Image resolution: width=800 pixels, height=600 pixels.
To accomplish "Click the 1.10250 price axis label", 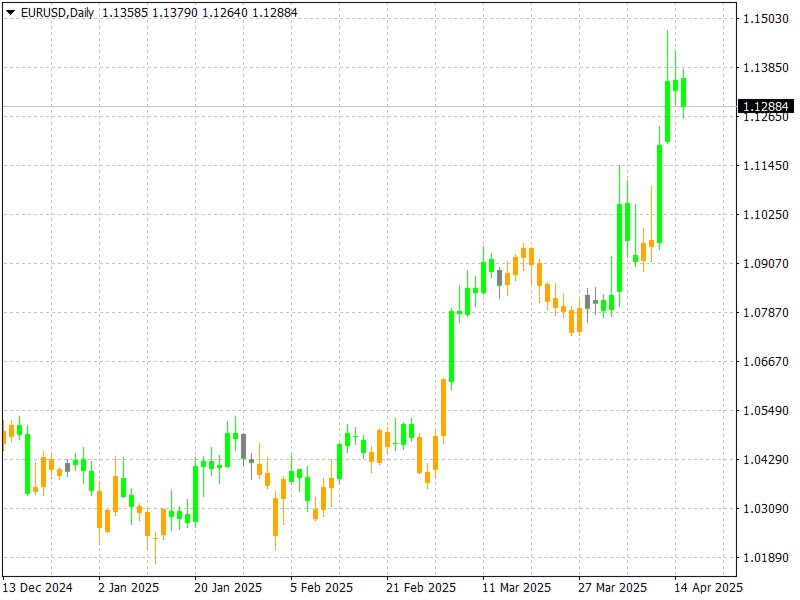I will [766, 215].
